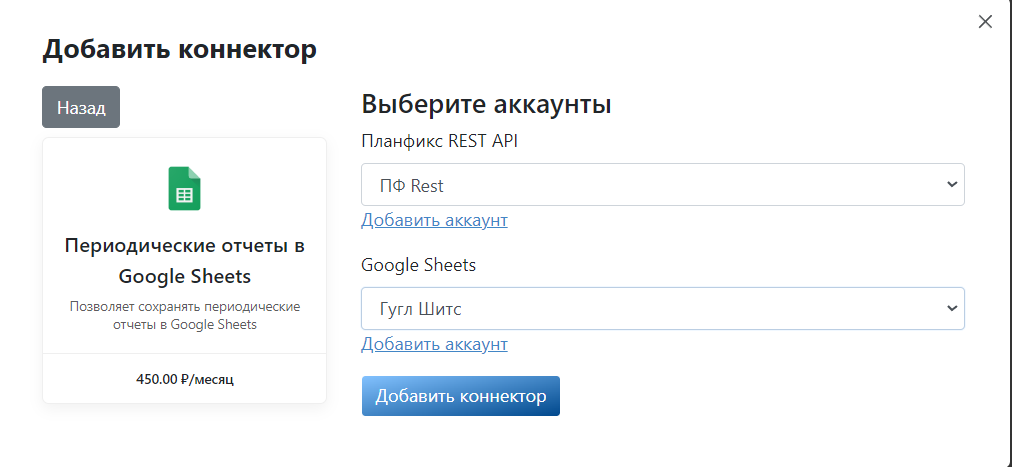
Task: Select the ПФ Rest value text
Action: [x=410, y=186]
